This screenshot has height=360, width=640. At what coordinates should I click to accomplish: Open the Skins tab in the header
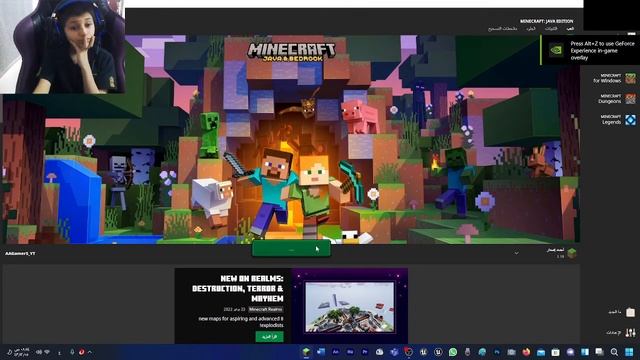coord(531,29)
